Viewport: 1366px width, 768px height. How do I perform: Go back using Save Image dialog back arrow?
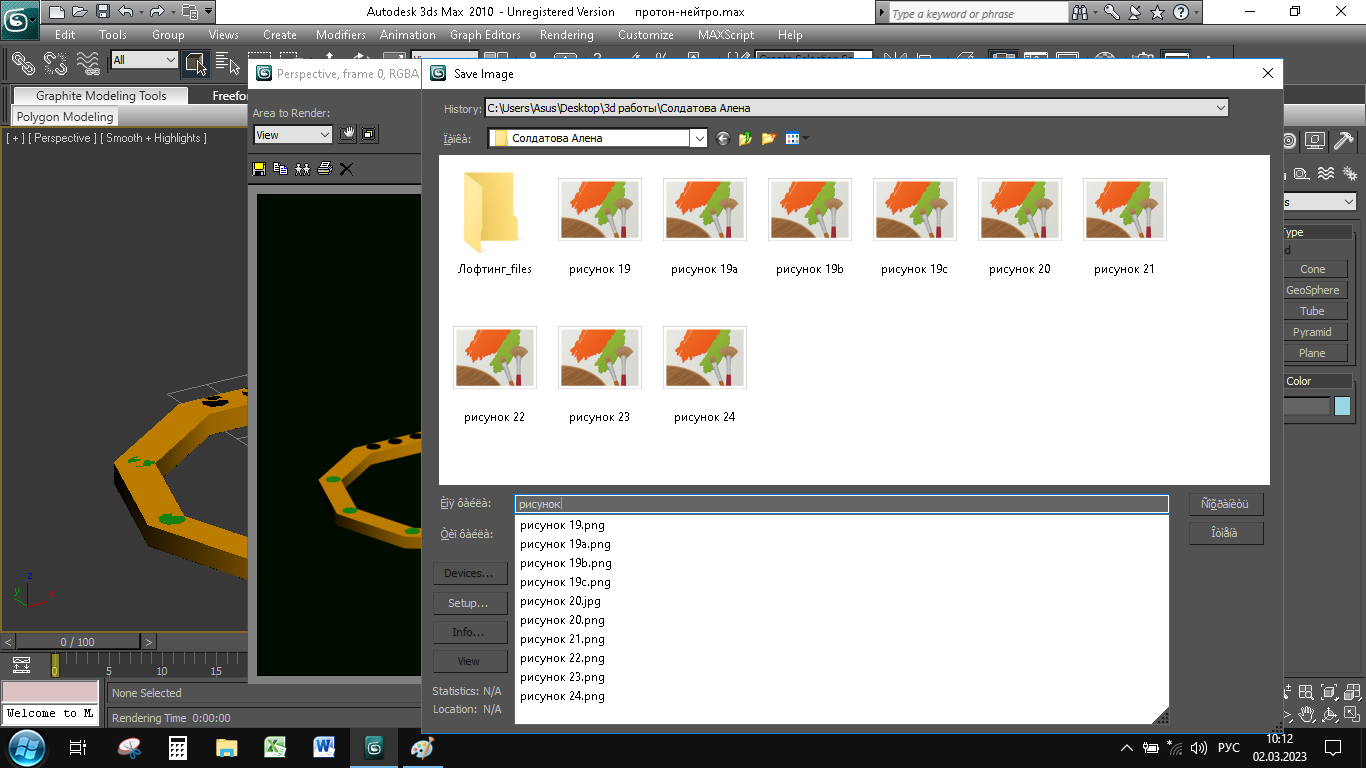click(723, 138)
